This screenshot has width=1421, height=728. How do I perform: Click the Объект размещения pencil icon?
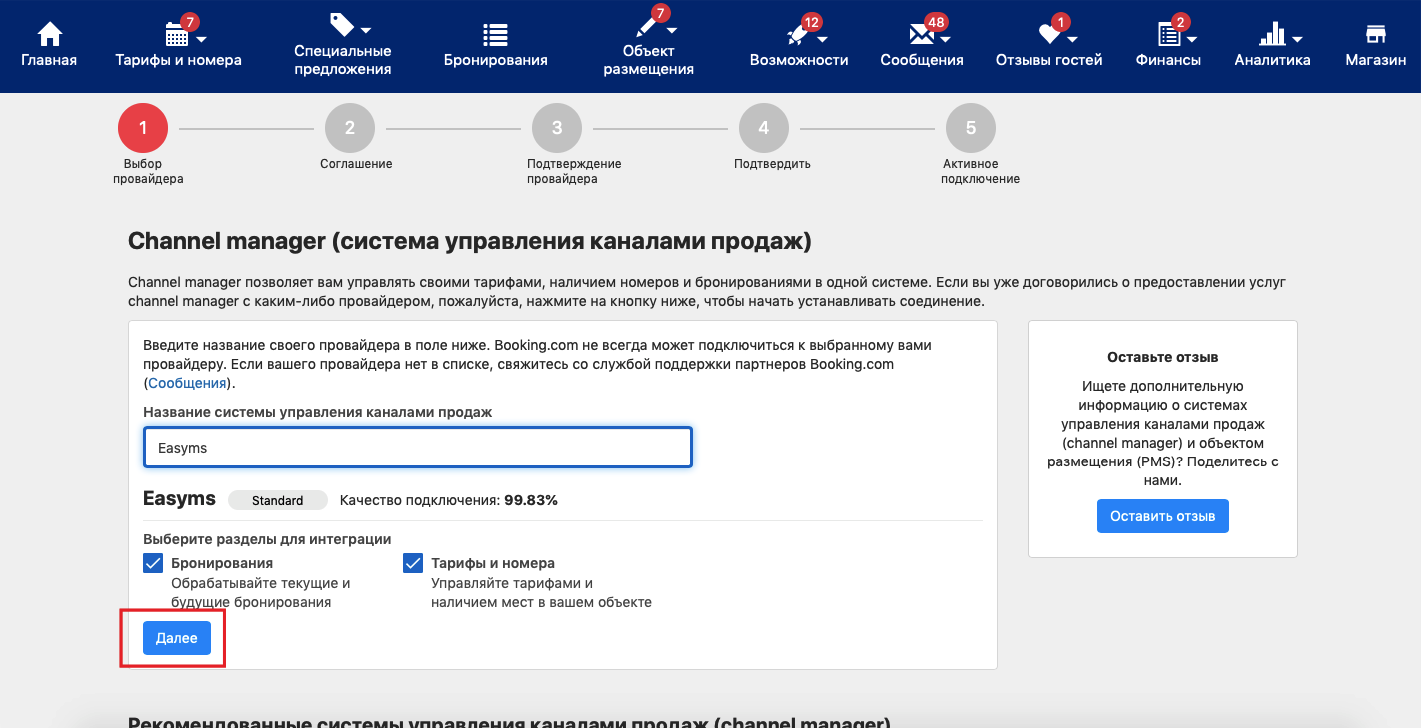[648, 26]
